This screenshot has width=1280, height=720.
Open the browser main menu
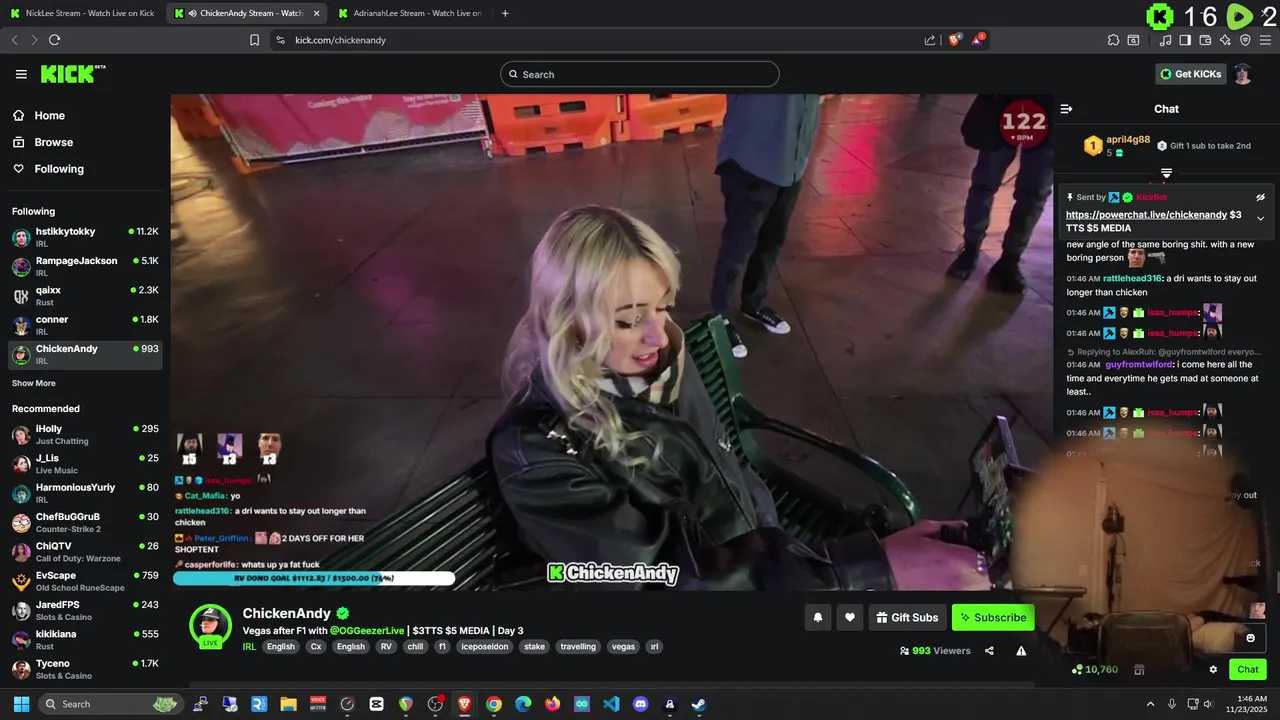tap(1267, 40)
